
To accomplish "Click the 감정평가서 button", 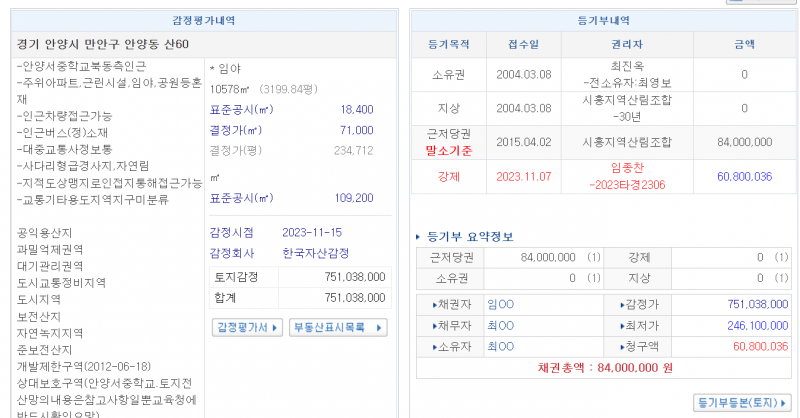I will click(x=241, y=327).
